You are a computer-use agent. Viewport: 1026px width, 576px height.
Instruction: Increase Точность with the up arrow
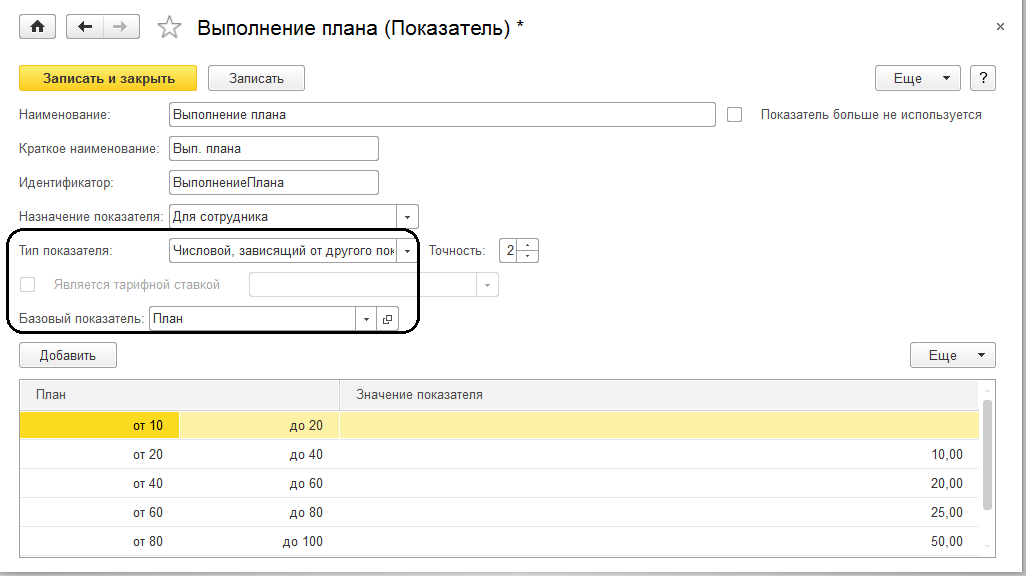[x=527, y=245]
